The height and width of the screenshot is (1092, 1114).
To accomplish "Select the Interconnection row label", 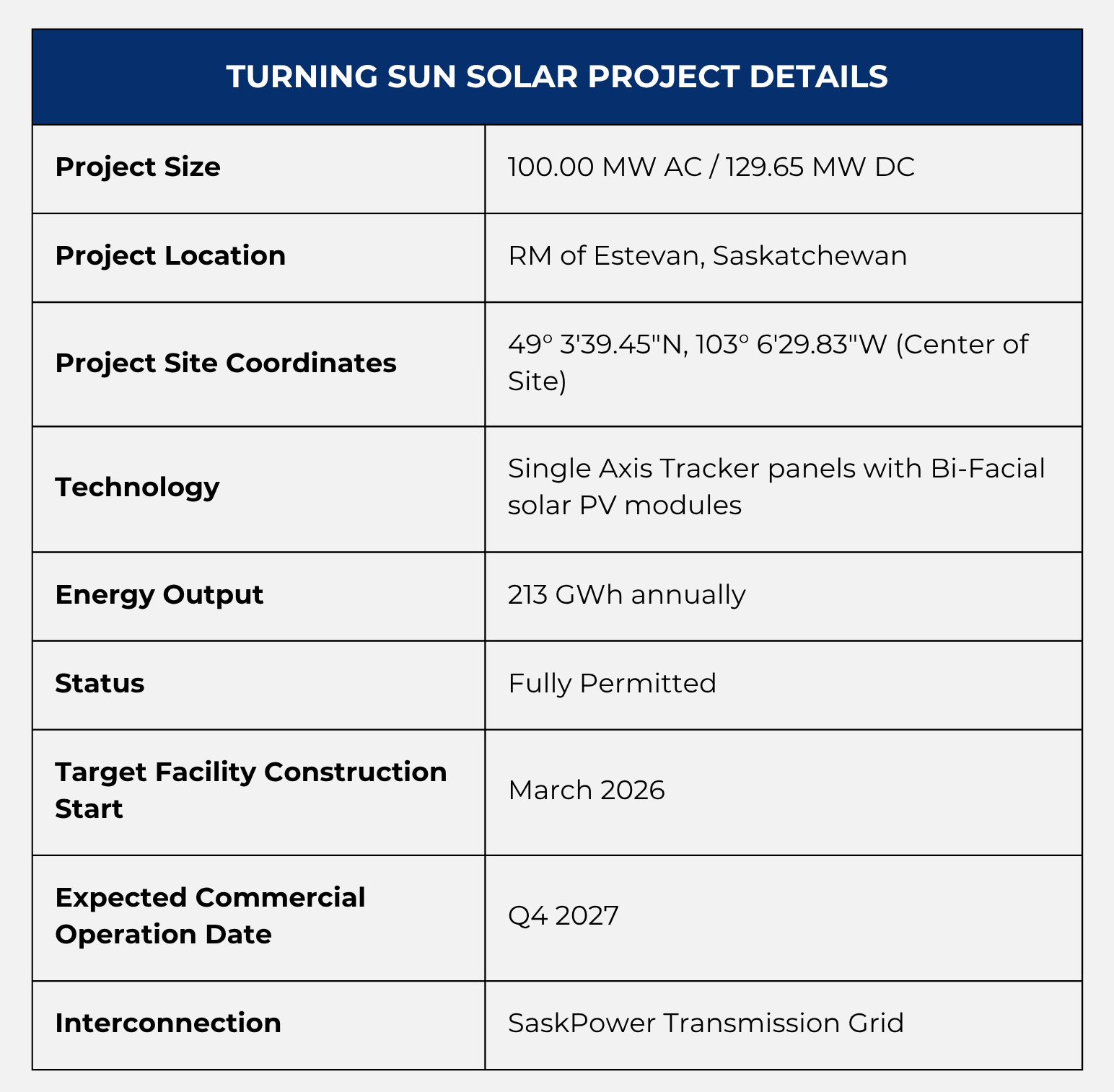I will coord(168,1023).
